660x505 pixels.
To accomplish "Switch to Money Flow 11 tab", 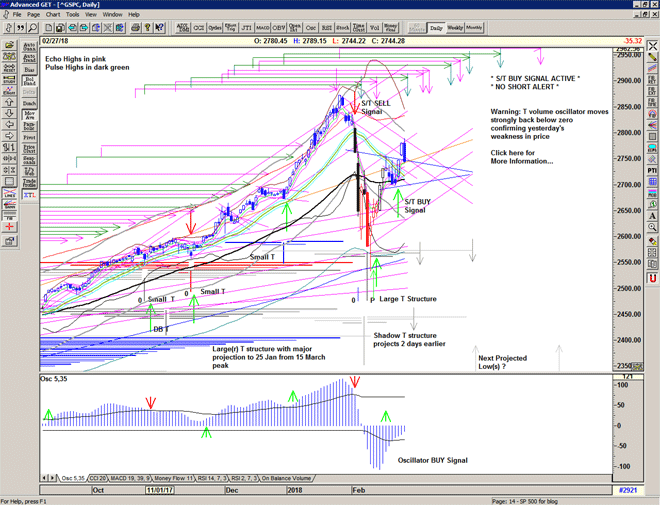I will point(176,478).
